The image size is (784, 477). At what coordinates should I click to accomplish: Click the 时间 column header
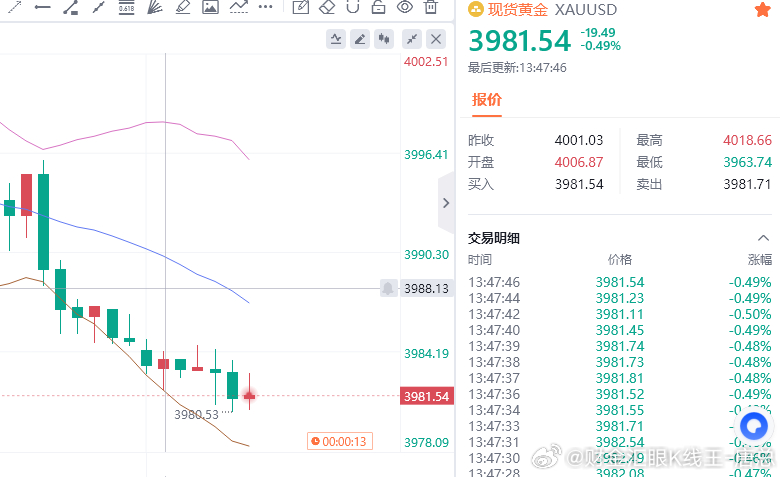480,260
